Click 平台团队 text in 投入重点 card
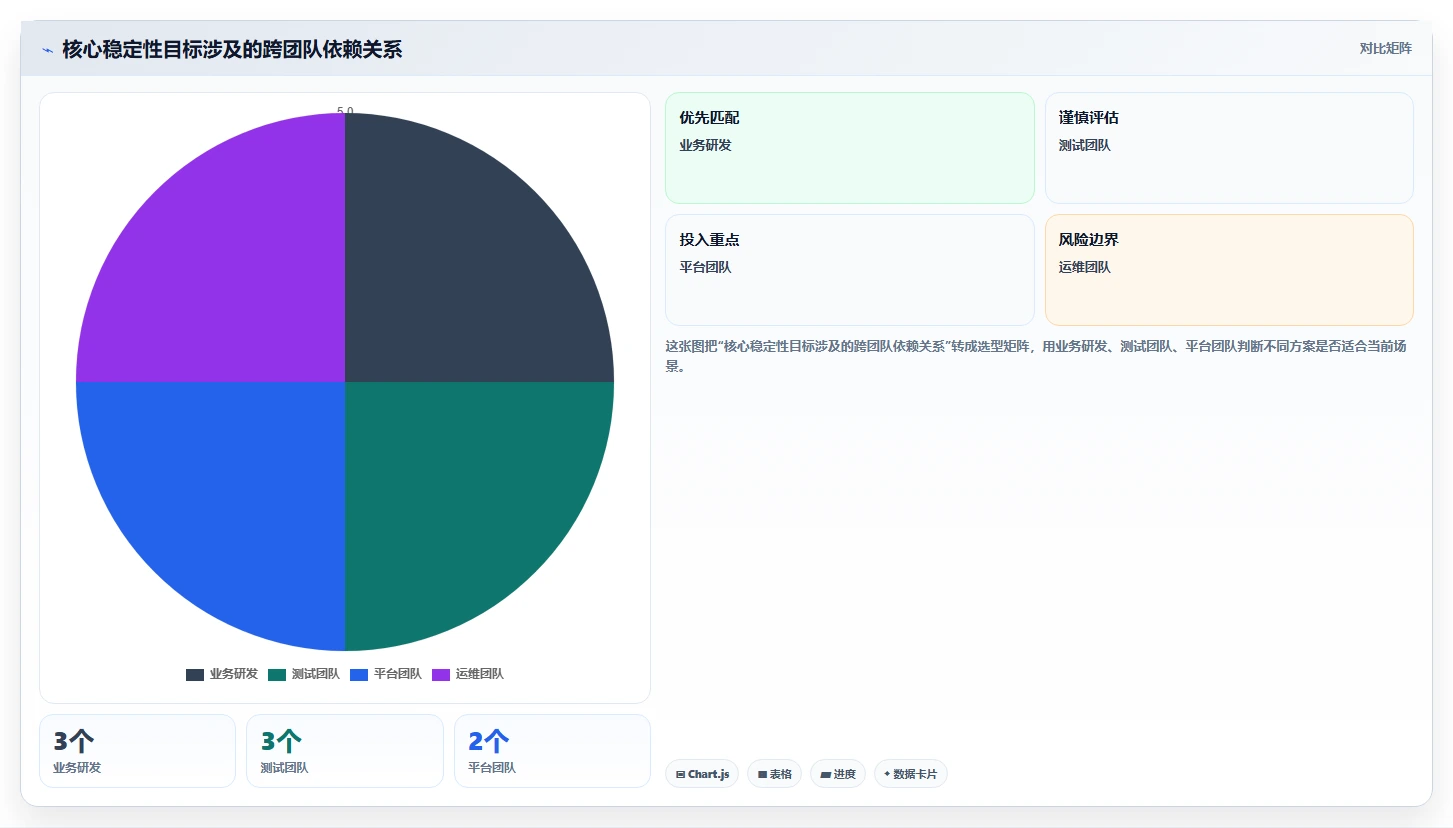 coord(705,267)
